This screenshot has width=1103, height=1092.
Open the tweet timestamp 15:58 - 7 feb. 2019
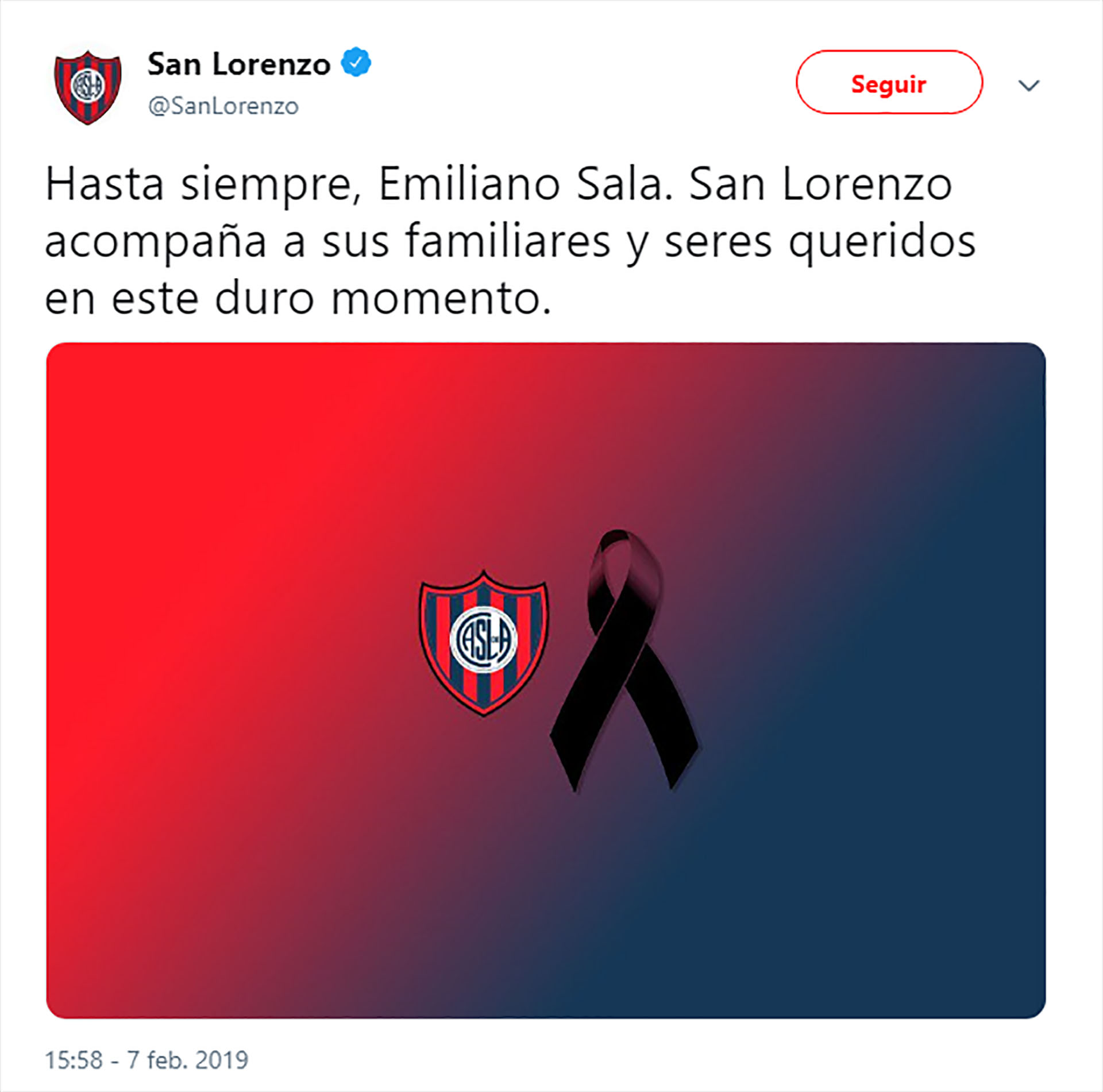pos(146,1060)
